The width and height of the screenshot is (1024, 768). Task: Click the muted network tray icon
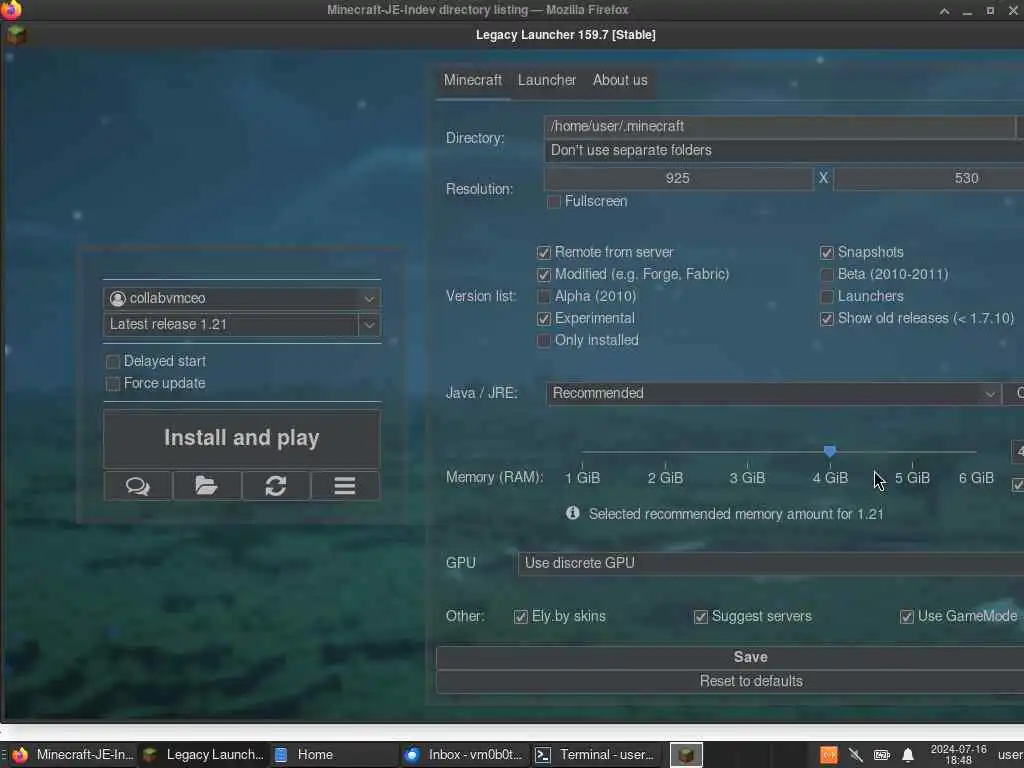[x=856, y=756]
